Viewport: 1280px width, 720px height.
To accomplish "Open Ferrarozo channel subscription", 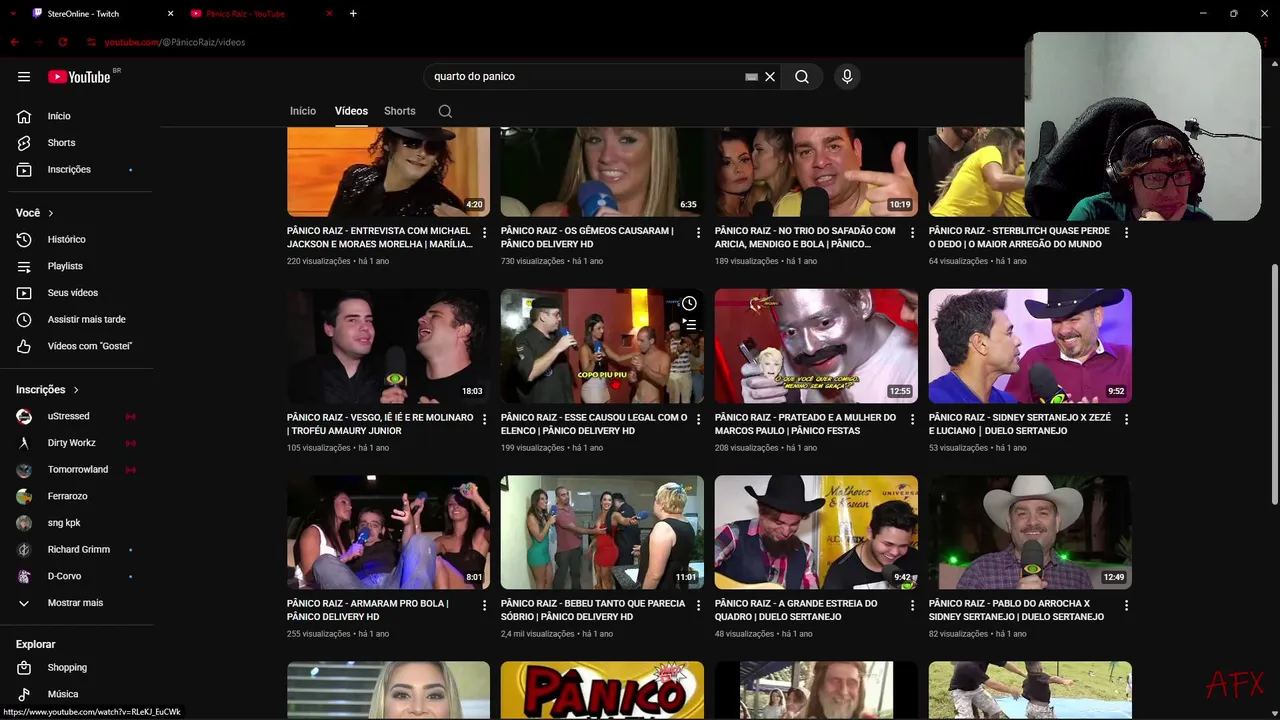I will (x=78, y=496).
